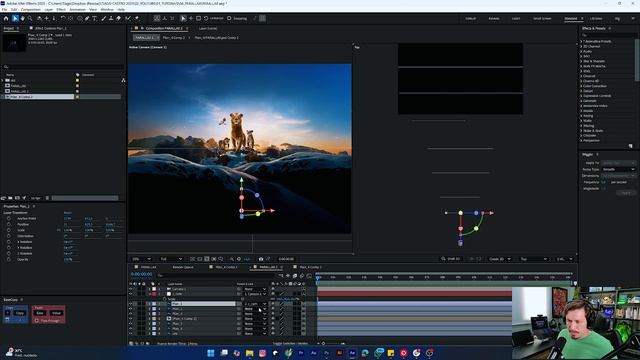Open the Noise Type Smooth dropdown
The width and height of the screenshot is (640, 360).
click(618, 169)
